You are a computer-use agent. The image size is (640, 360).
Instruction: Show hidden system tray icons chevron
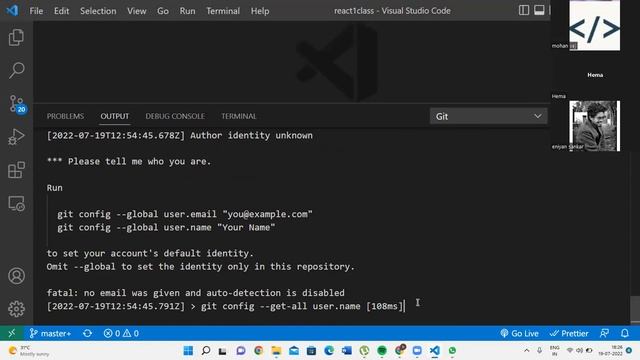click(527, 351)
